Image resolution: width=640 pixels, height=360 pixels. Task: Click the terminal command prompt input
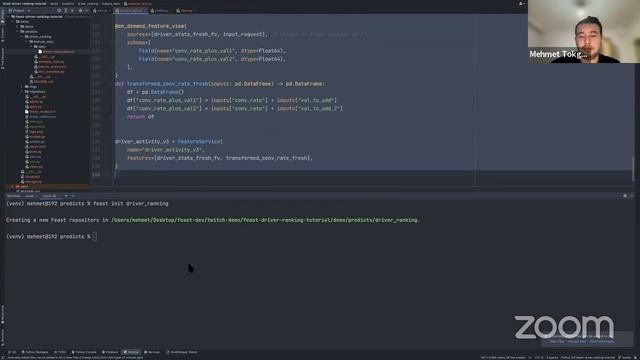click(x=95, y=237)
